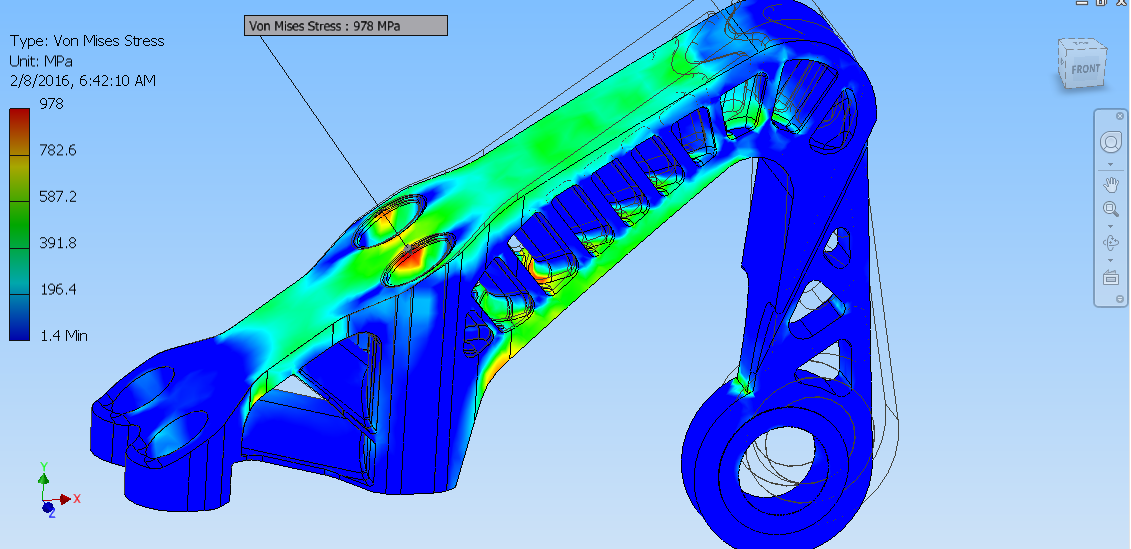Click the FRONT face of the ViewCube

click(1084, 69)
